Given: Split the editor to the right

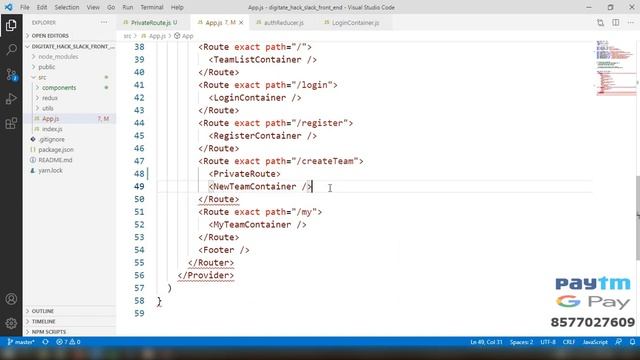Looking at the screenshot, I should (616, 22).
